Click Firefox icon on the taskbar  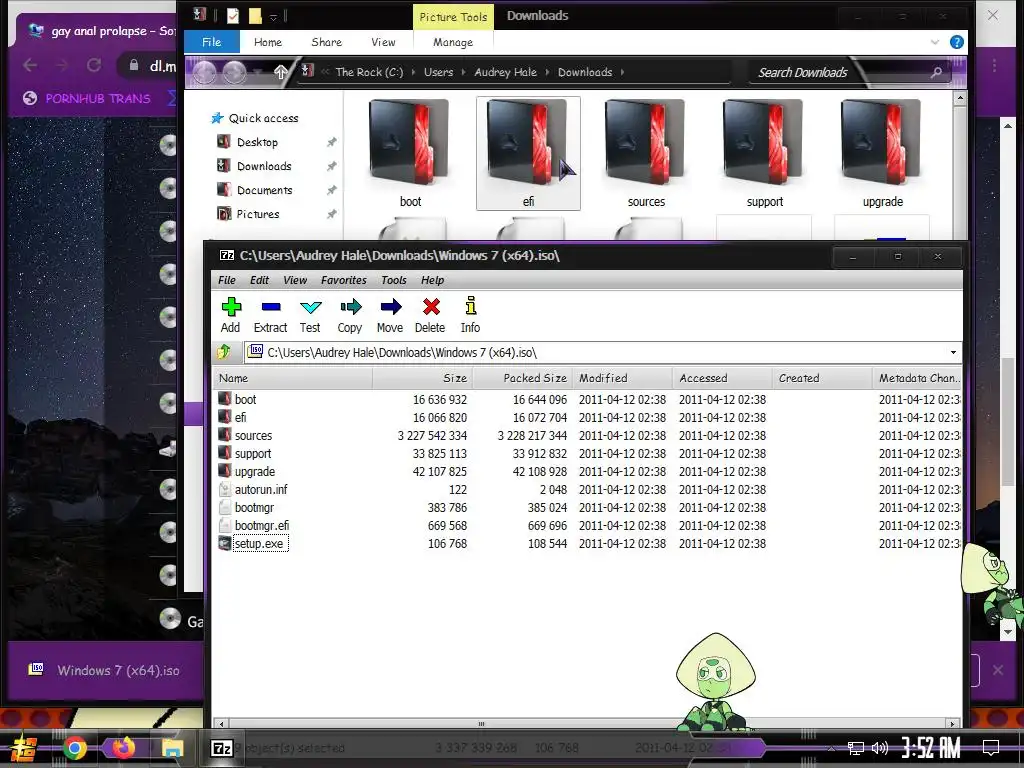pyautogui.click(x=123, y=748)
